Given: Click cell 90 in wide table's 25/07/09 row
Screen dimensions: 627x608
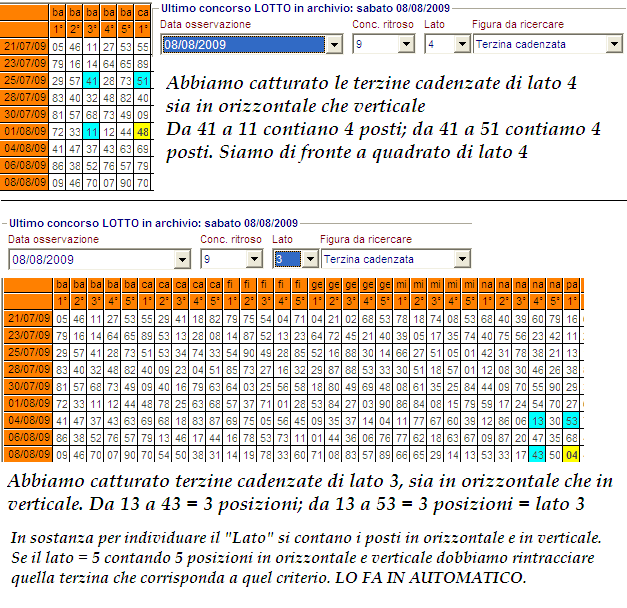Looking at the screenshot, I should (x=248, y=353).
